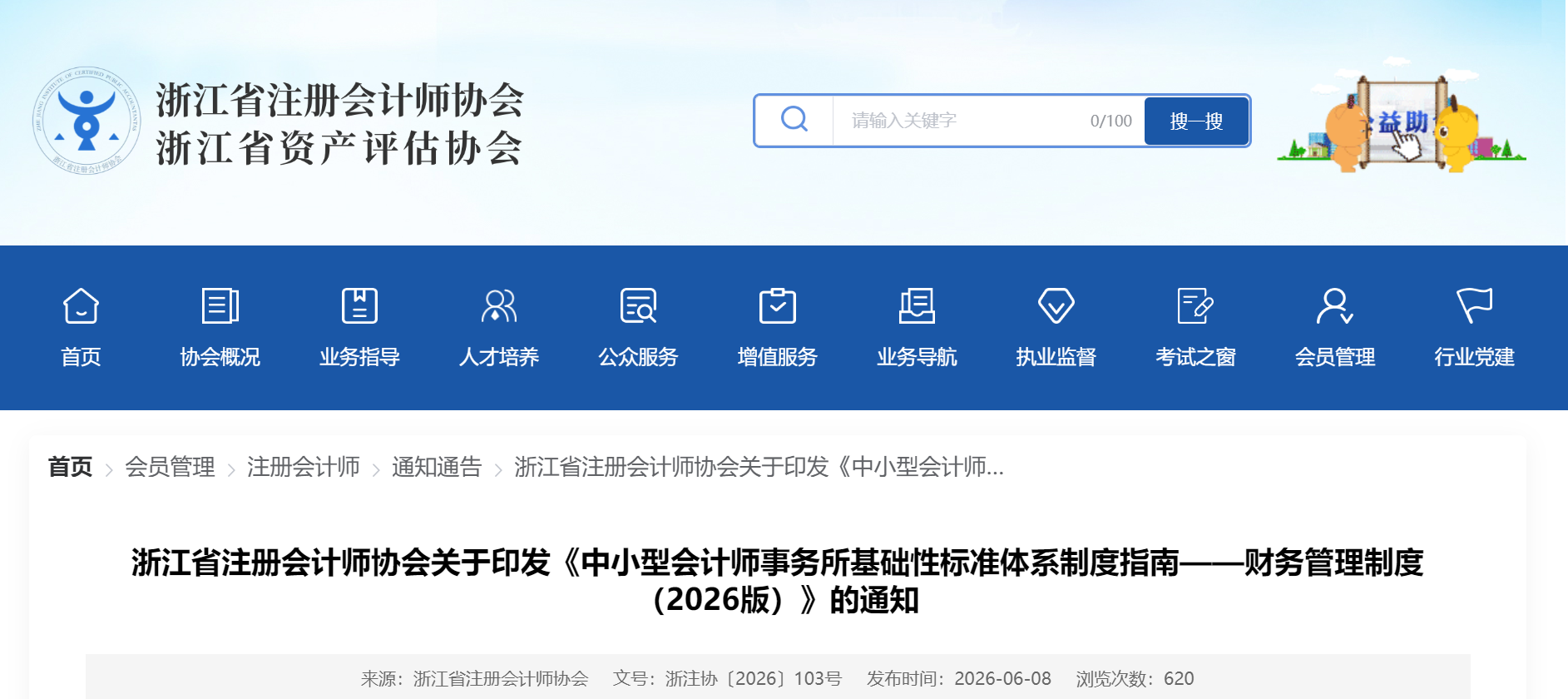The height and width of the screenshot is (699, 1568).
Task: Open the 业务指导 menu label
Action: click(x=359, y=357)
